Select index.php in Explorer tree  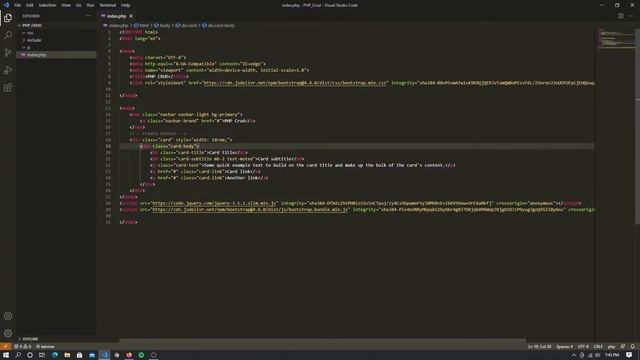56,55
